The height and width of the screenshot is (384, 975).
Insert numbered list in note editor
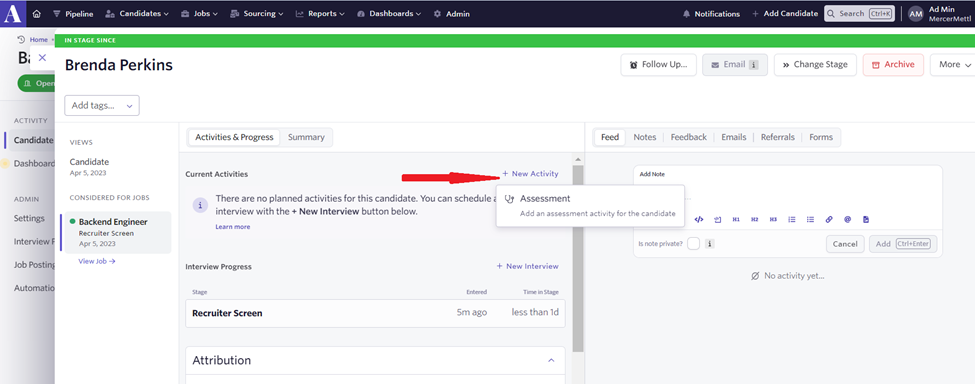point(792,219)
